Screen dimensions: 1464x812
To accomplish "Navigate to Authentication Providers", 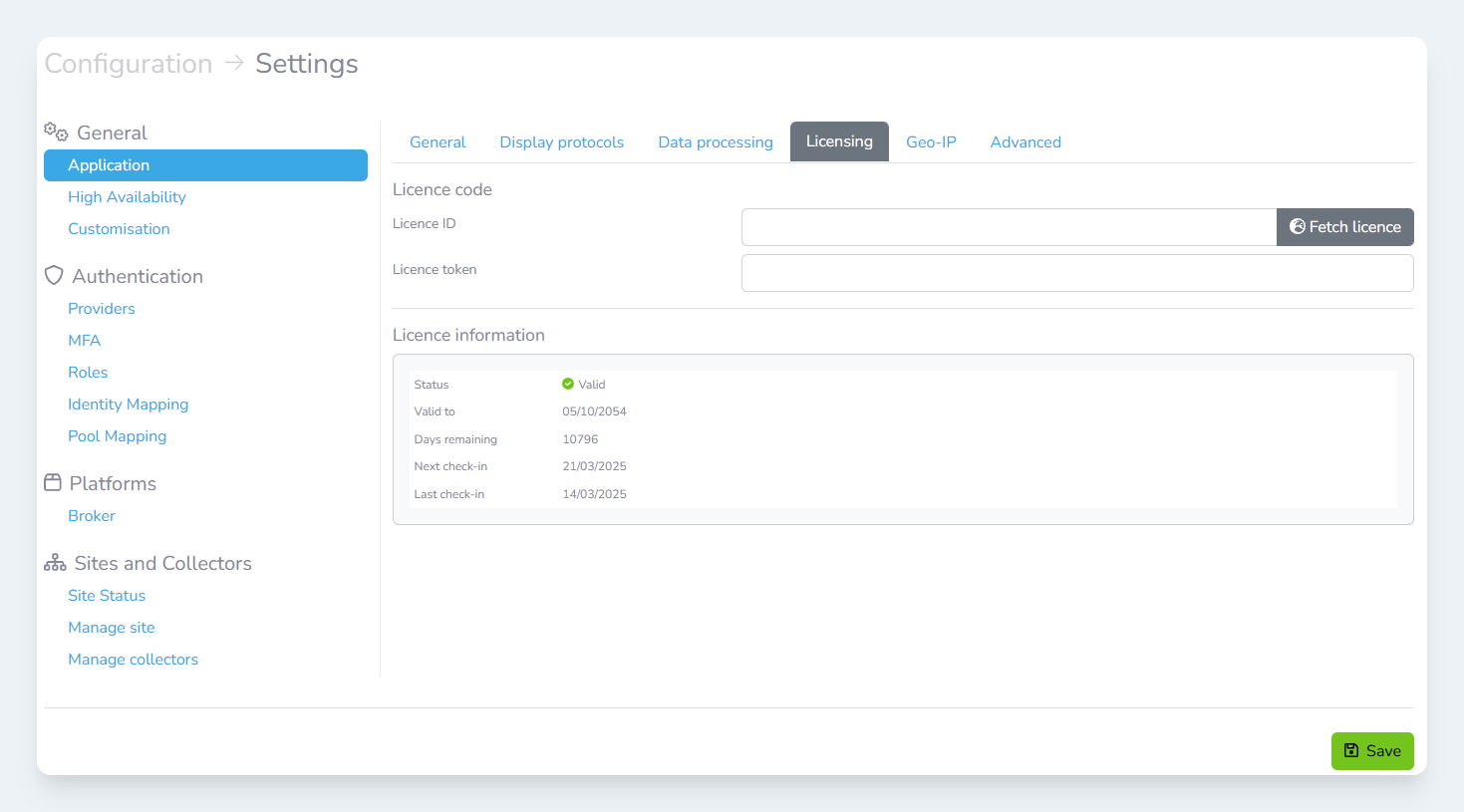I will tap(102, 309).
